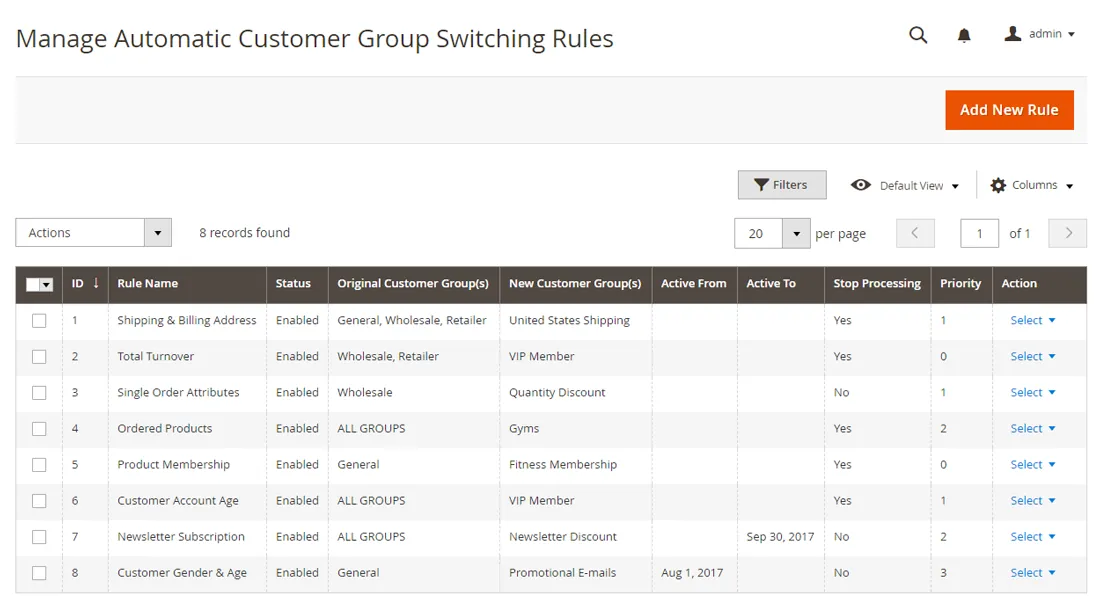Viewport: 1100px width, 614px height.
Task: Click "Sep 30, 2017" Active To date
Action: click(x=780, y=536)
